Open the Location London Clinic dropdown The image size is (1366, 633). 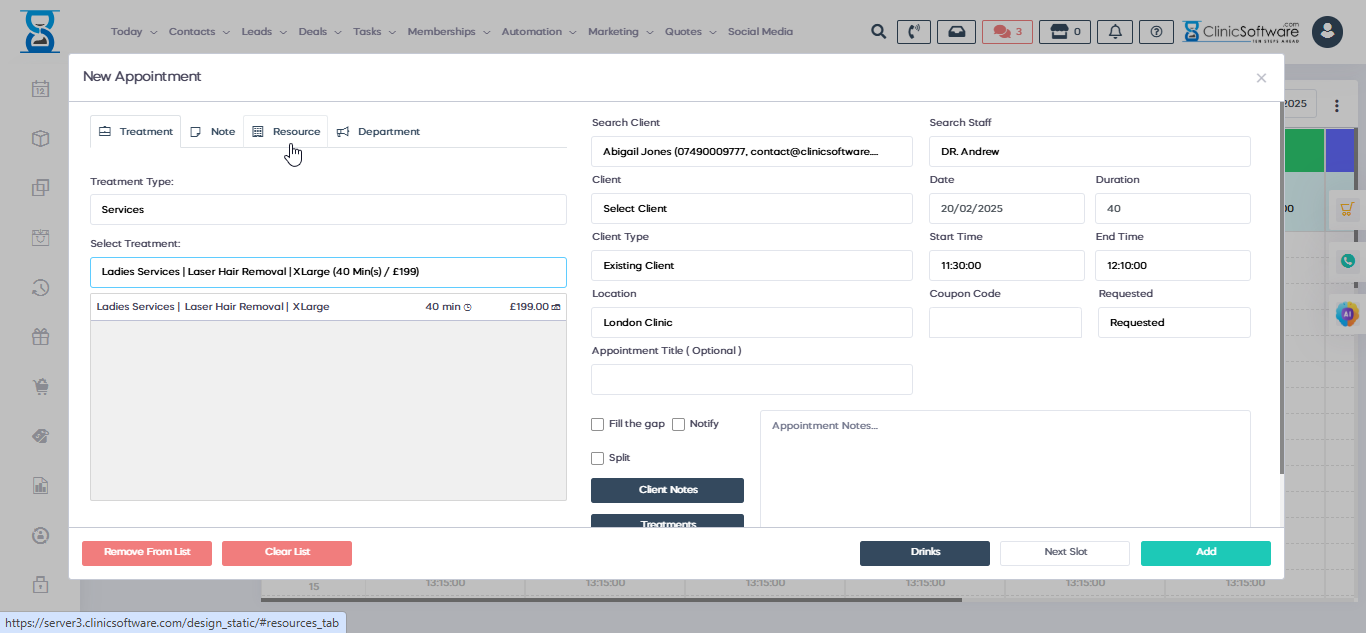(x=751, y=323)
